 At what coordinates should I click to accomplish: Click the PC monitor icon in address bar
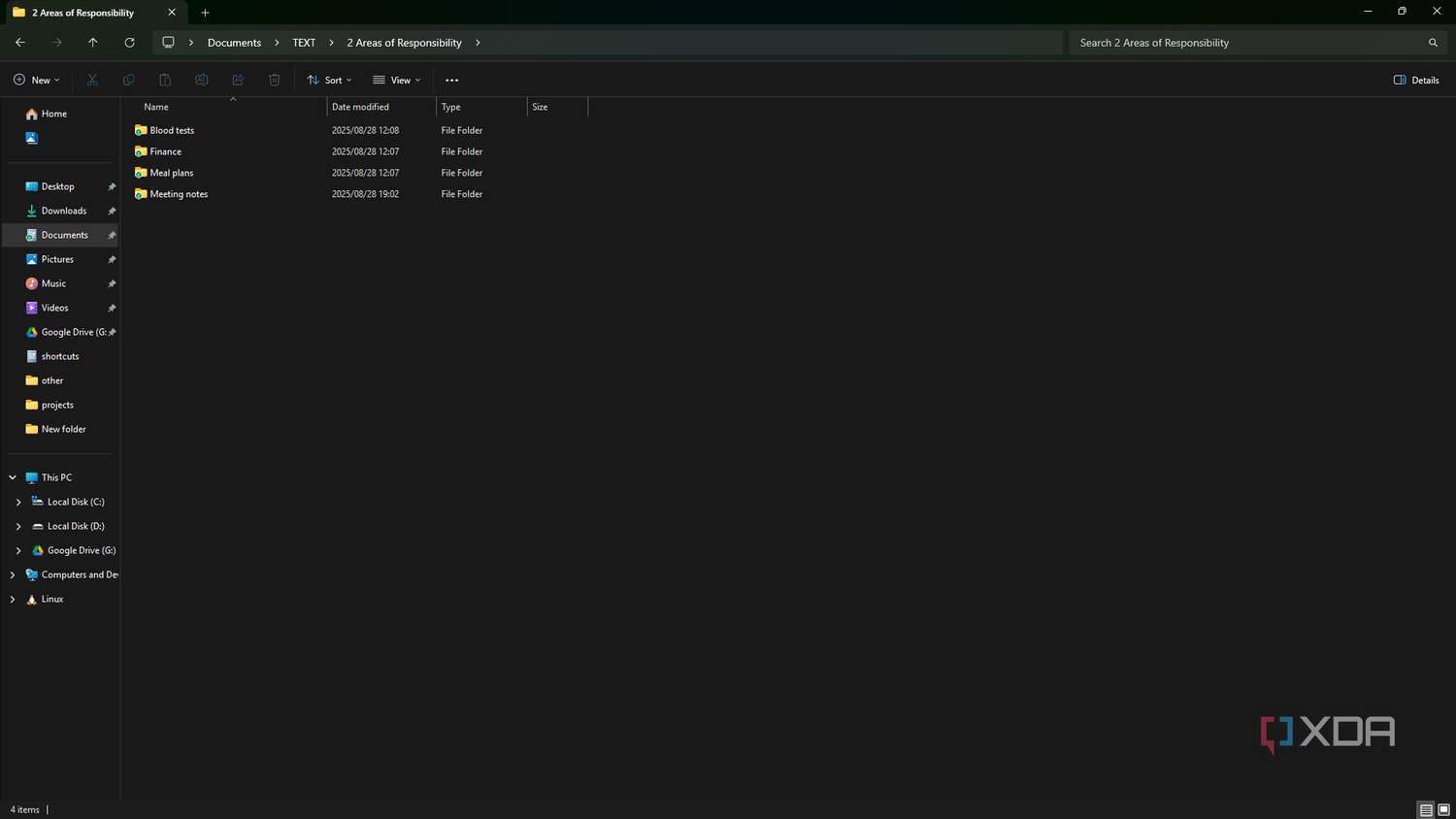click(168, 43)
